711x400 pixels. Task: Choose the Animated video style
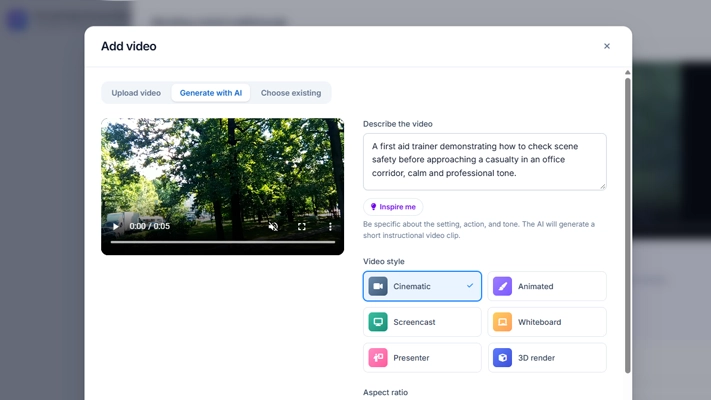coord(547,286)
